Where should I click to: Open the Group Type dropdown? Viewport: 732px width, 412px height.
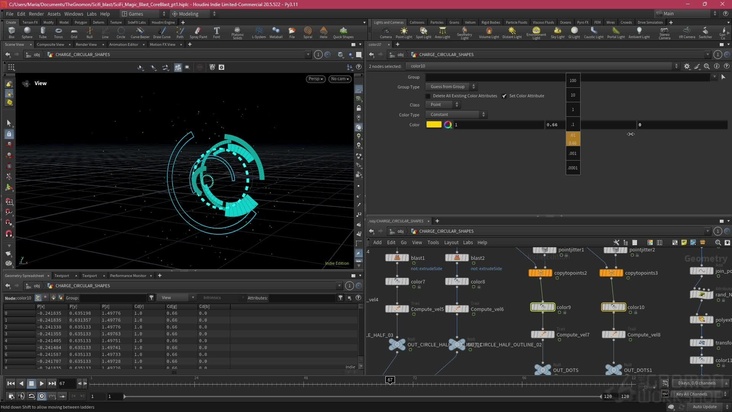[452, 87]
